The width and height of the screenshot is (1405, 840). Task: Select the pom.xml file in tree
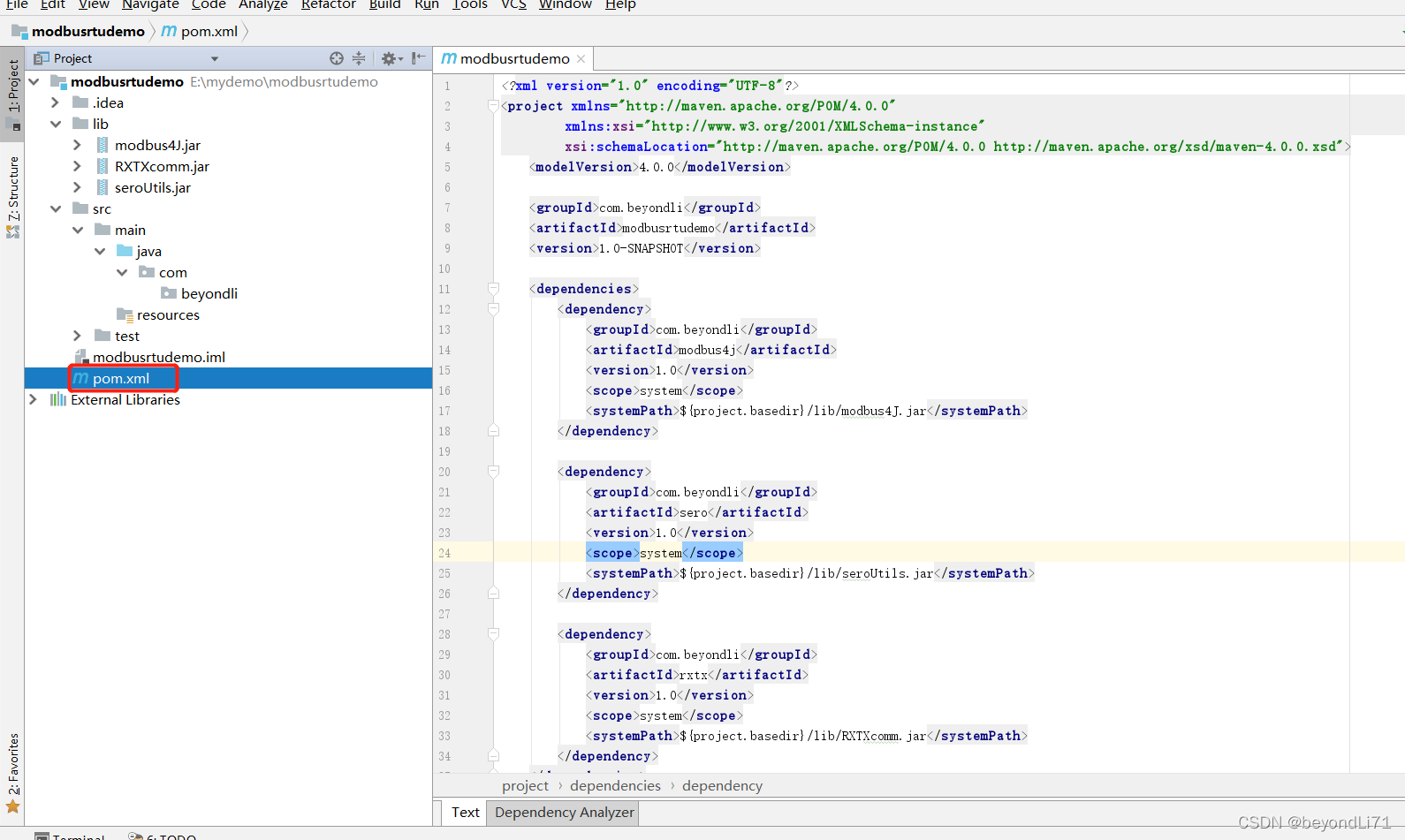coord(228,378)
